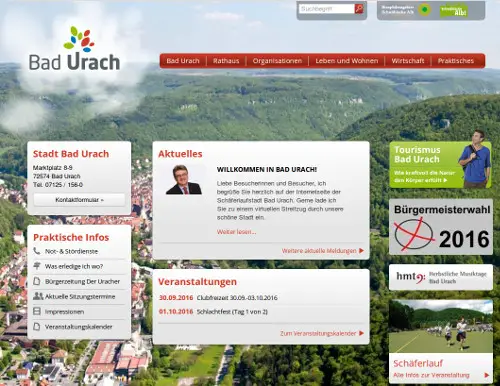Click WILLKOMMEN IN BAD URACH! headline
The image size is (500, 386).
(267, 169)
